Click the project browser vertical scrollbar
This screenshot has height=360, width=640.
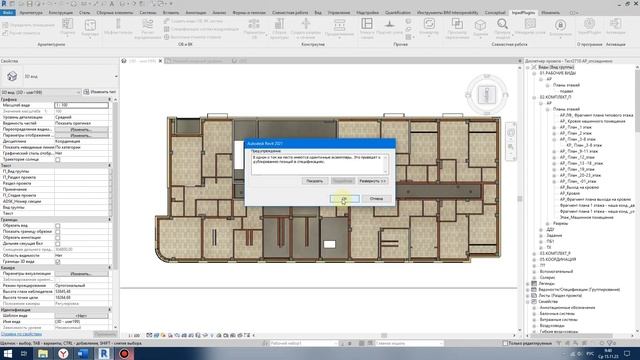click(637, 199)
